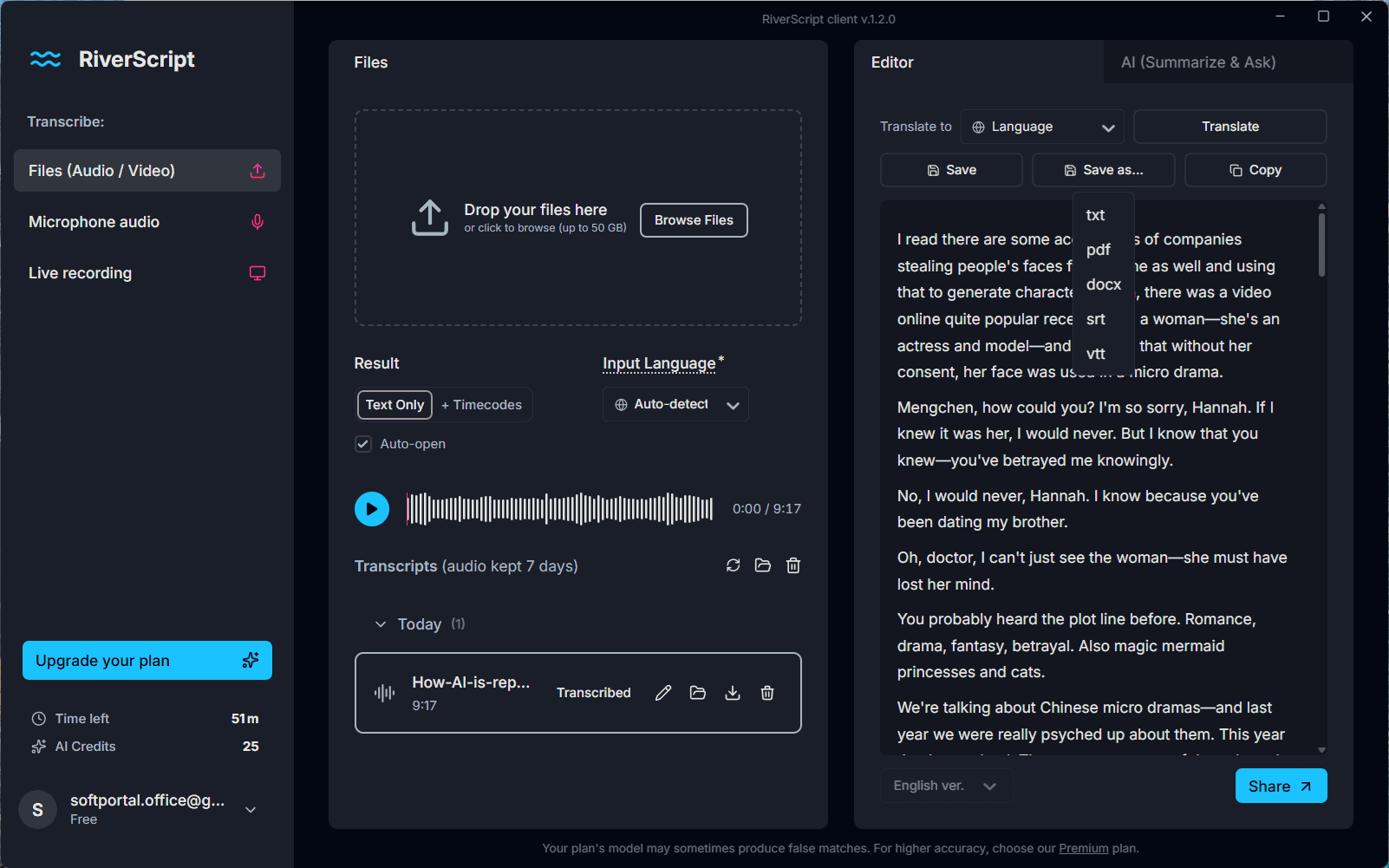Click the 0:00 / 9:17 playback time
The width and height of the screenshot is (1389, 868).
click(x=766, y=509)
